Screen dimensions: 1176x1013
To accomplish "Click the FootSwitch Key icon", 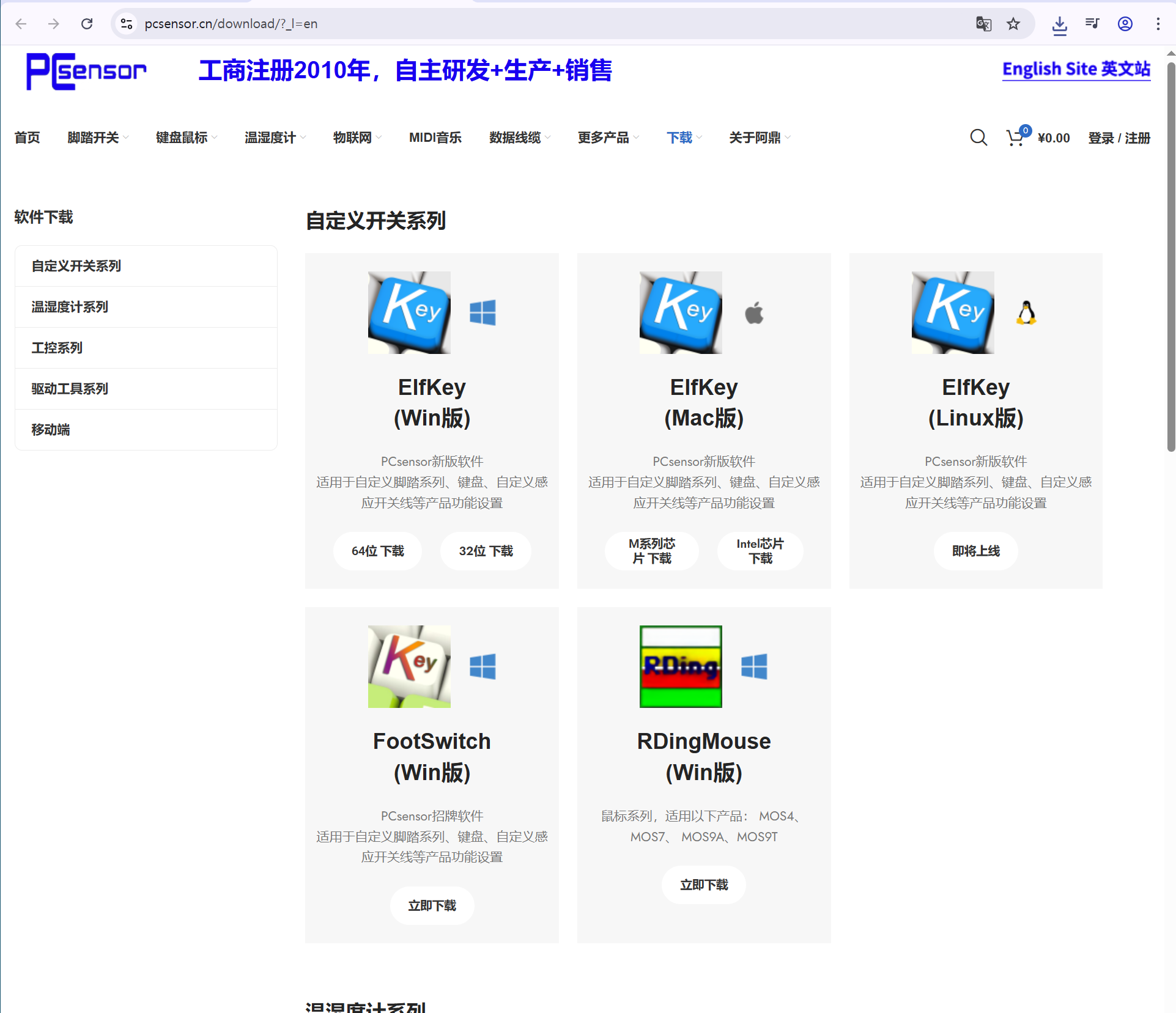I will 409,666.
